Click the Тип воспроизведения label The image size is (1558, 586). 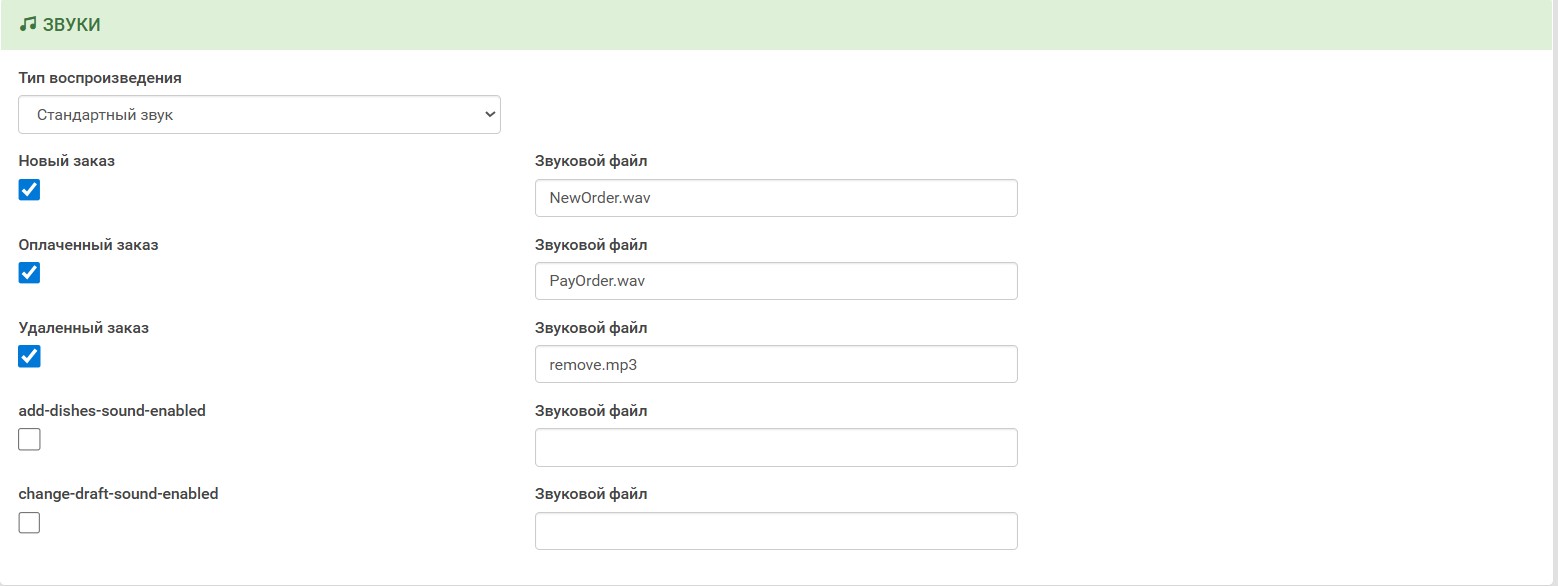(x=100, y=78)
